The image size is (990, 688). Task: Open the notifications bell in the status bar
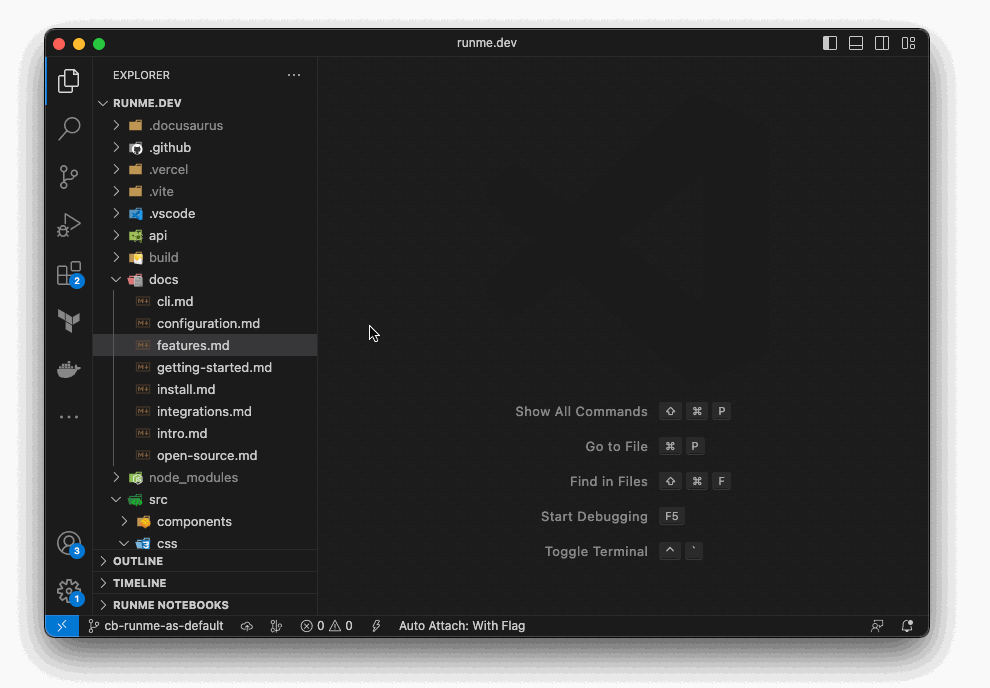[906, 625]
